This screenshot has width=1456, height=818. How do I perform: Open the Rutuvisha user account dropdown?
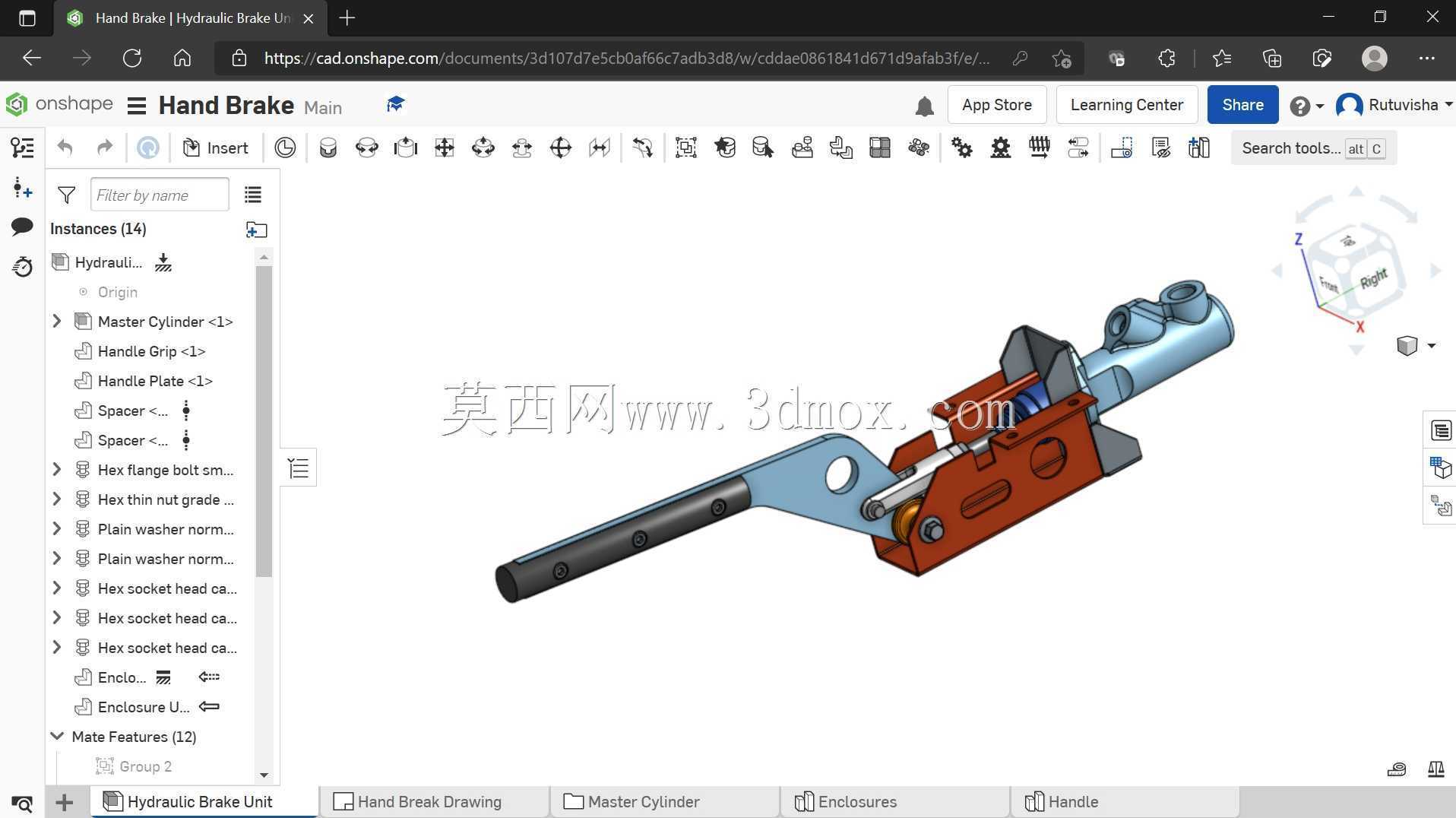[x=1394, y=105]
